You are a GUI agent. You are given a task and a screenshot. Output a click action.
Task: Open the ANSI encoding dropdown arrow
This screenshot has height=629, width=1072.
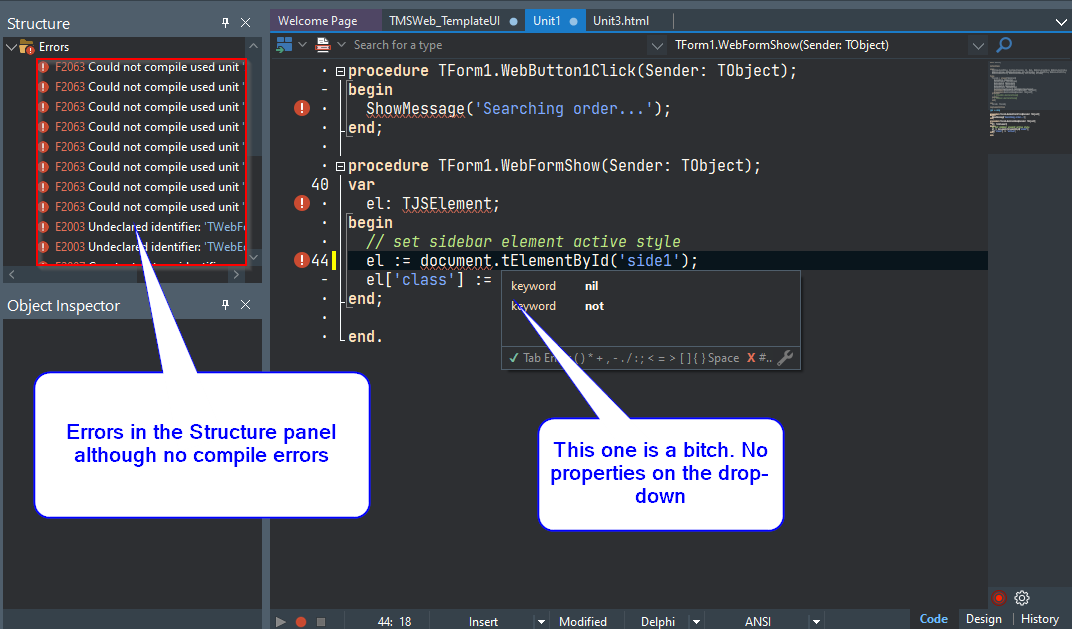(816, 621)
